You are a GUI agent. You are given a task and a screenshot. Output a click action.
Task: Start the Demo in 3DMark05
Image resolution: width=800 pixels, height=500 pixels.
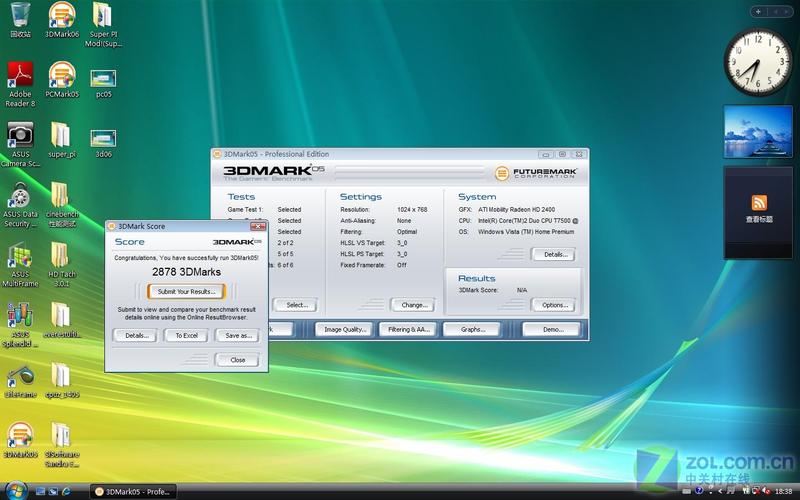552,330
